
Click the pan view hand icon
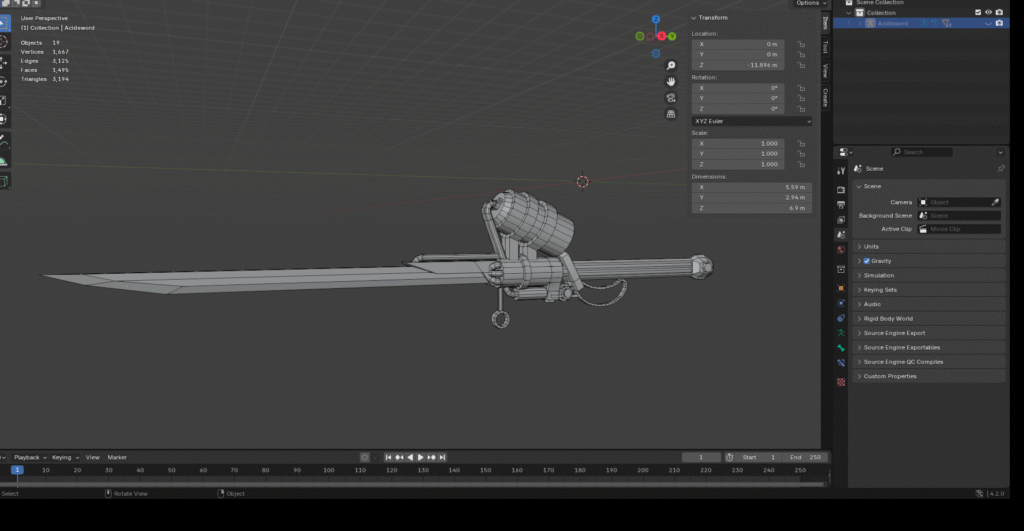(671, 81)
